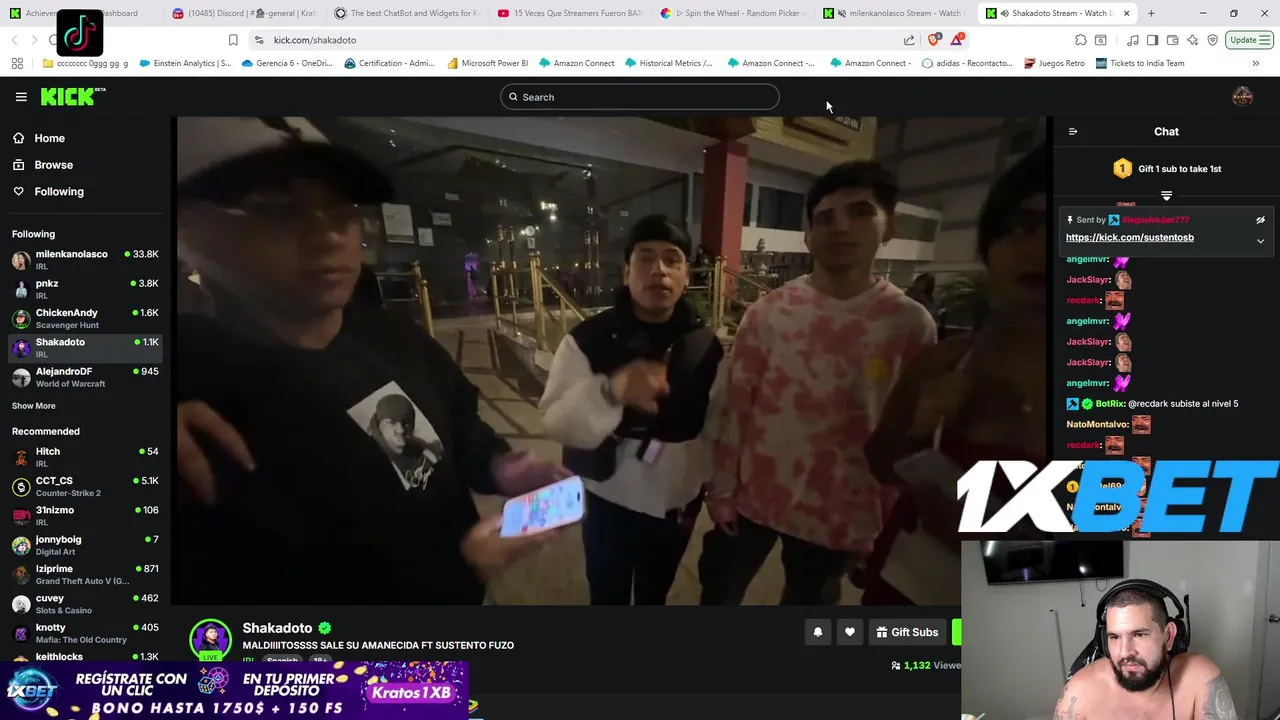Open the Historical Metrics bookmark
The width and height of the screenshot is (1280, 720).
click(669, 63)
